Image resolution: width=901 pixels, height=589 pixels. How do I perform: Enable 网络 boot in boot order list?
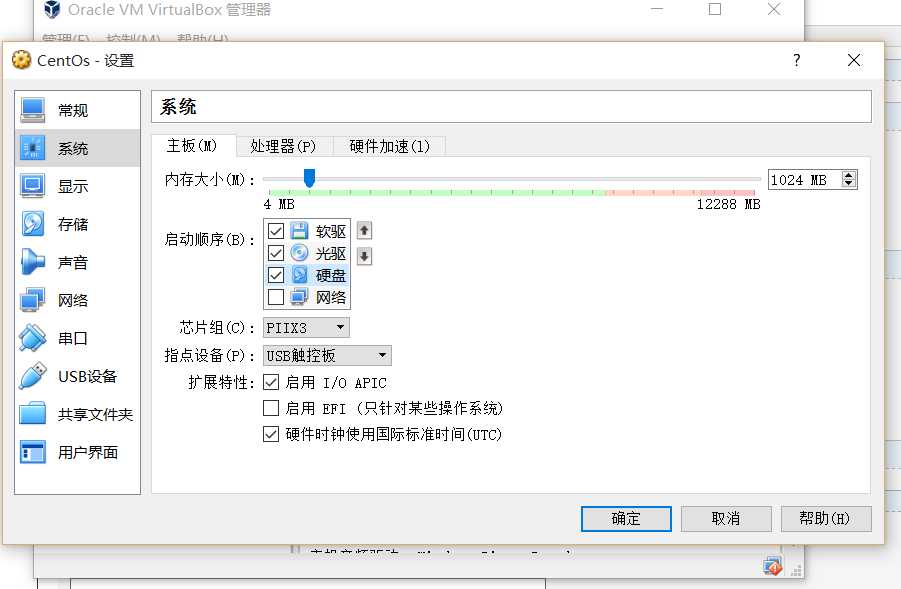pyautogui.click(x=276, y=297)
